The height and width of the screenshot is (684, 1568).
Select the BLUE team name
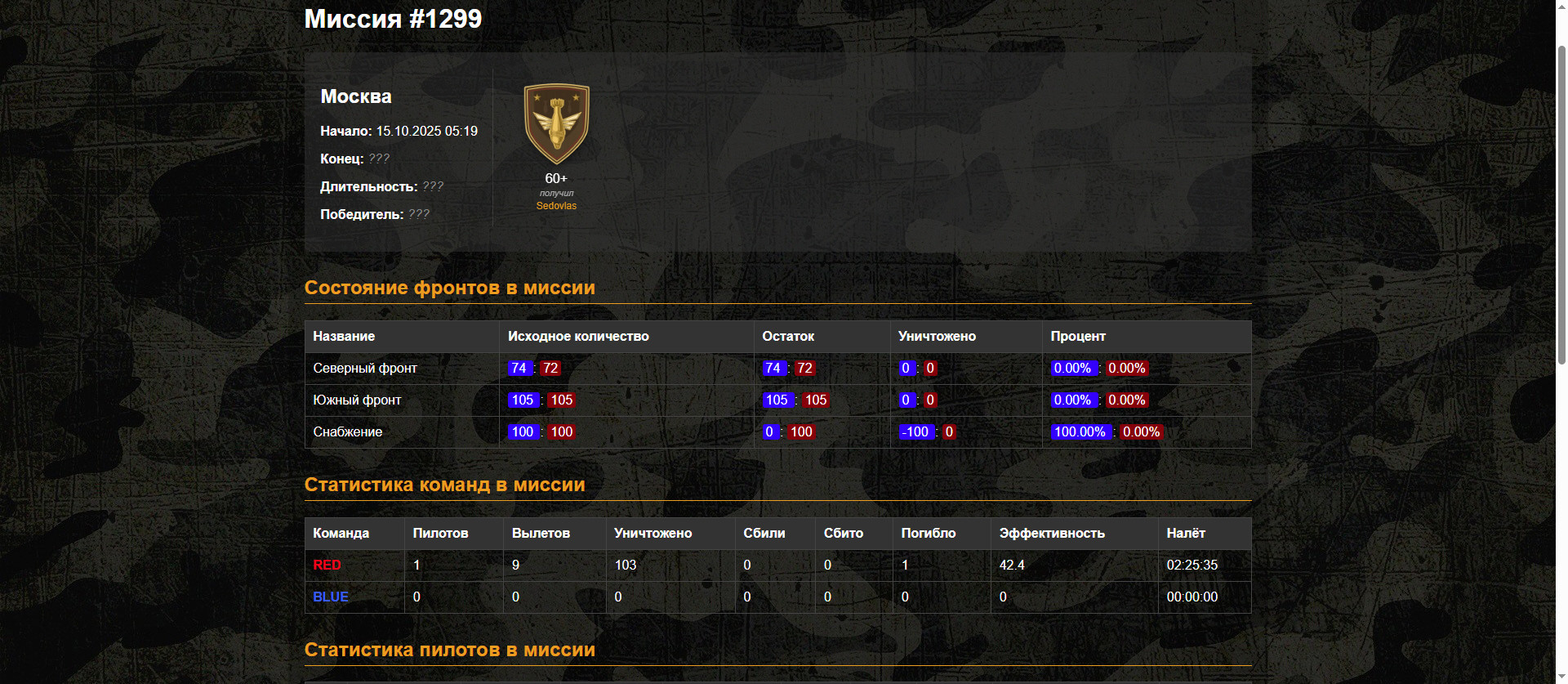[331, 597]
